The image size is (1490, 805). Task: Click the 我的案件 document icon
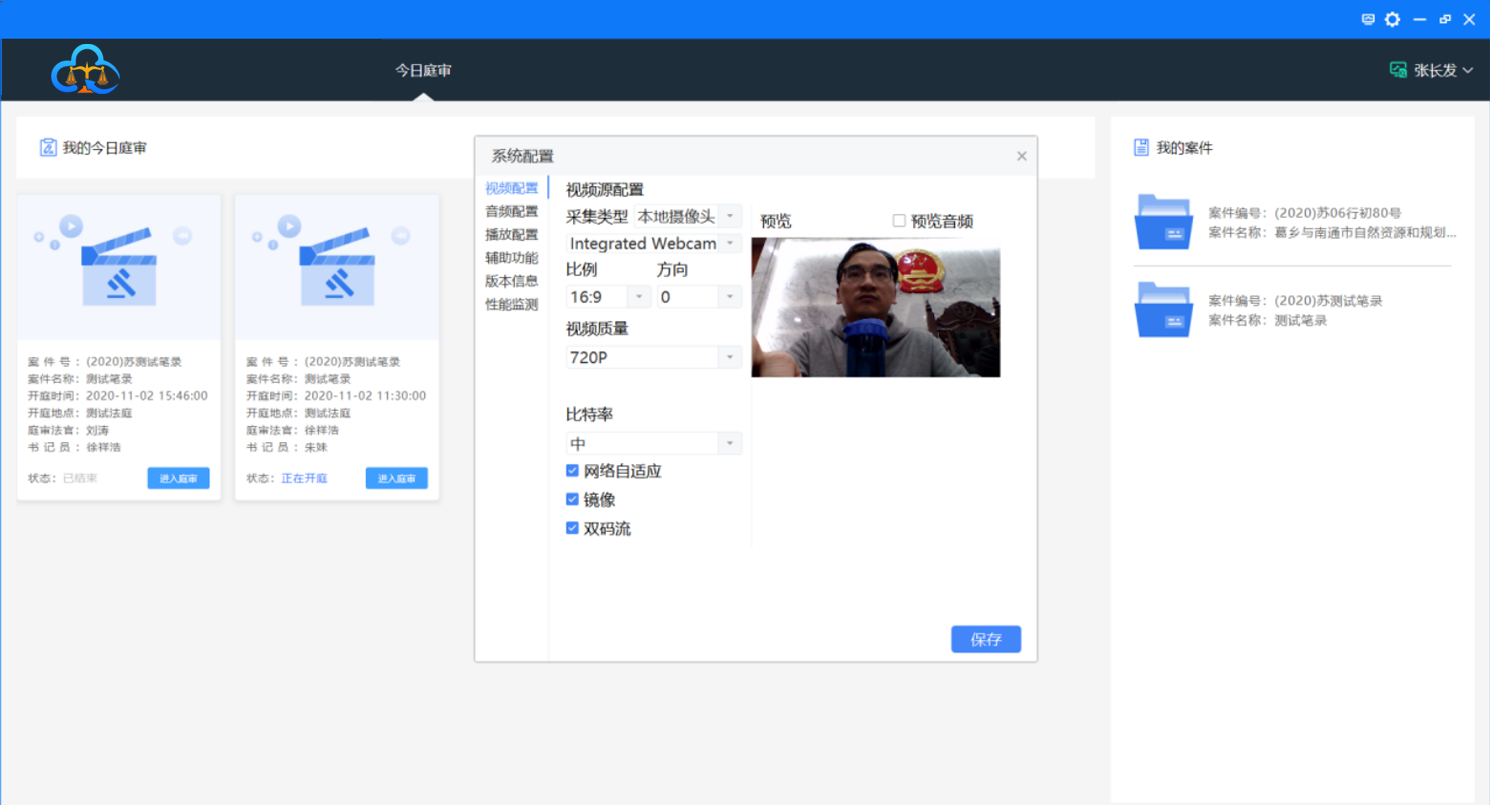tap(1141, 148)
